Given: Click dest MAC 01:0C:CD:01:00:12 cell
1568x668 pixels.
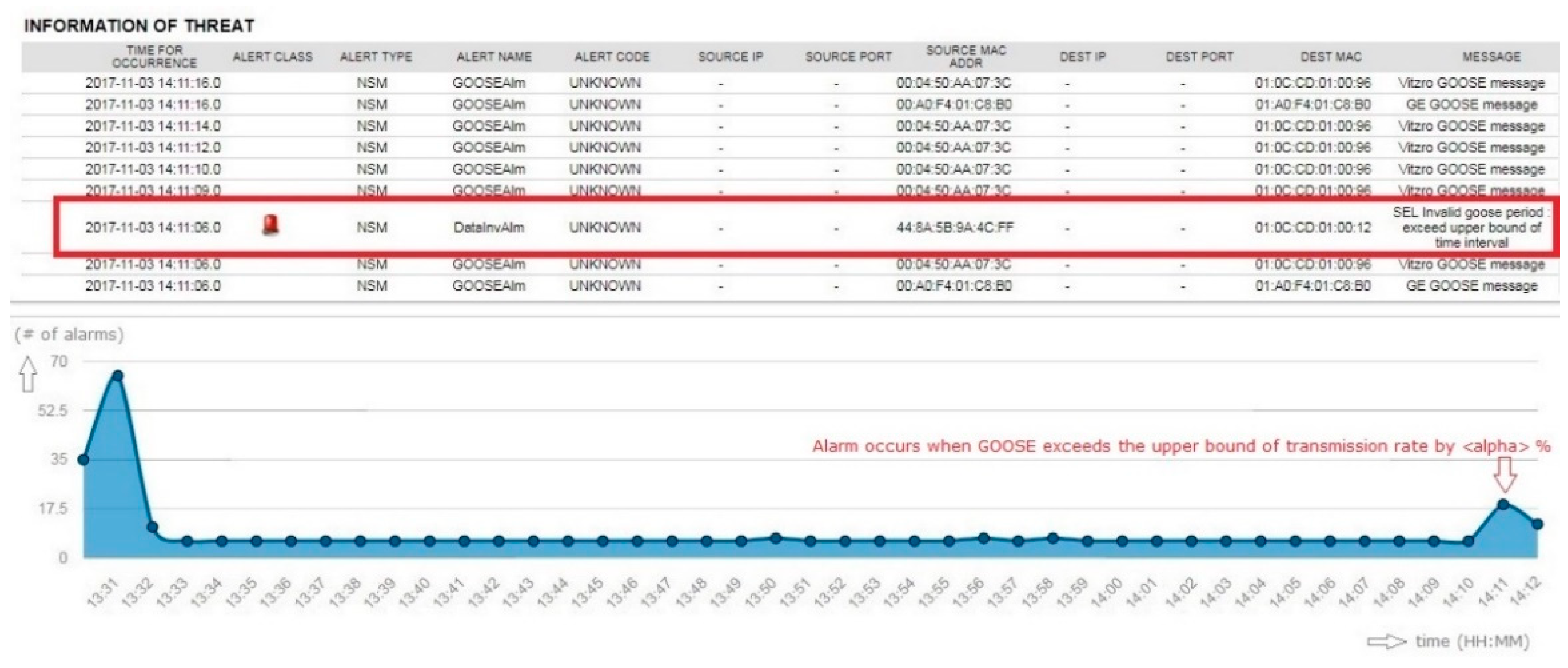Looking at the screenshot, I should click(x=1312, y=227).
